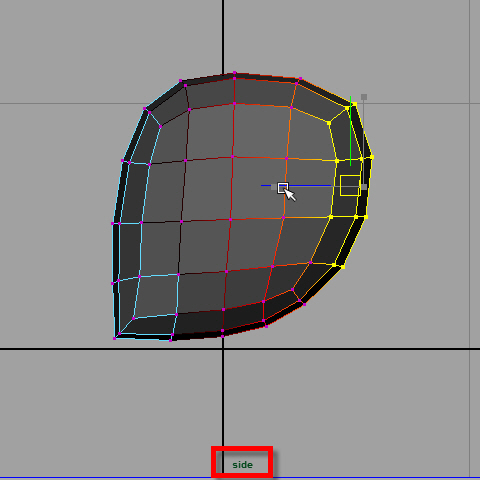Click the "side" viewport label

[242, 465]
